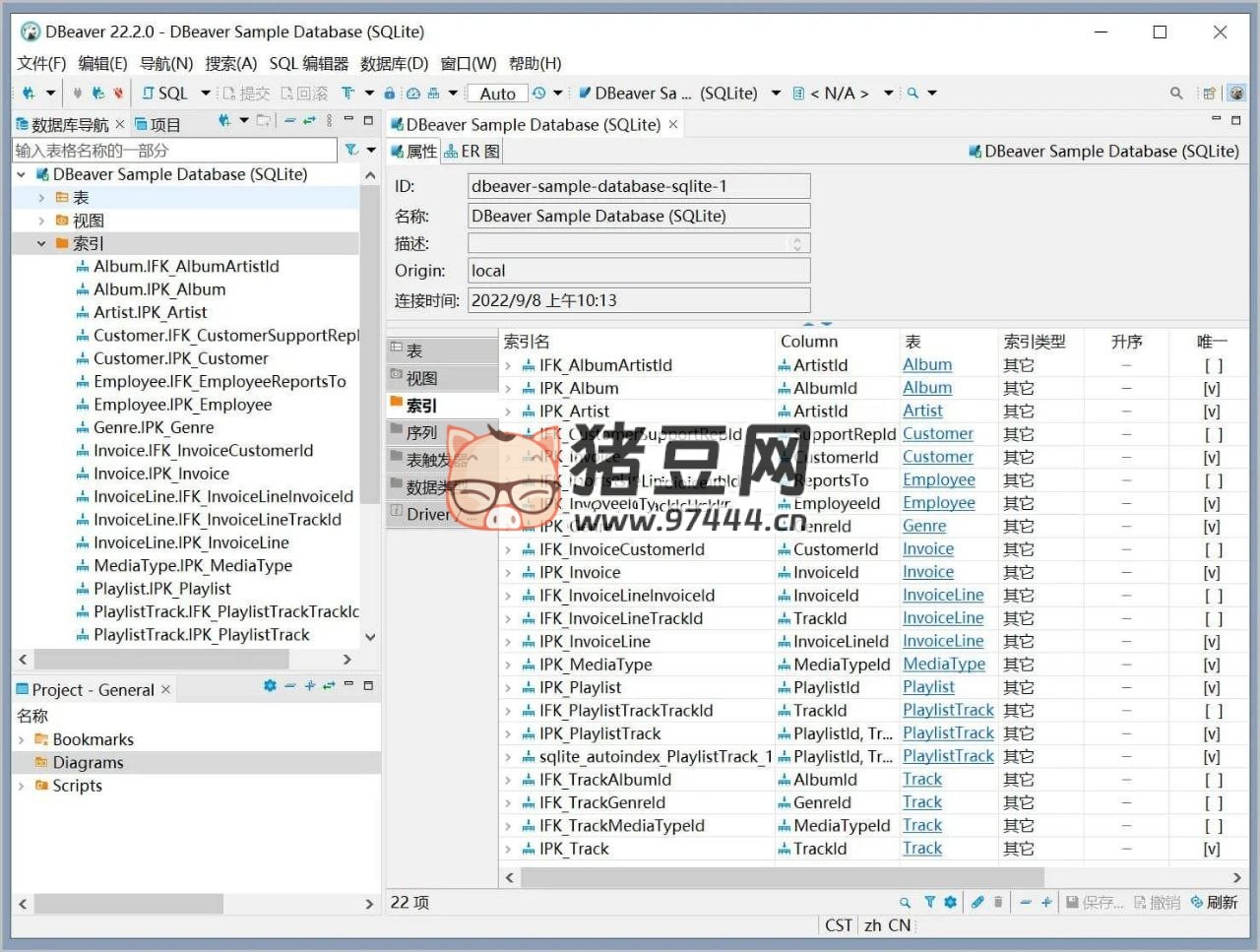The width and height of the screenshot is (1260, 952).
Task: Toggle unique checkbox for IFK_AlbumArtistId row
Action: tap(1213, 365)
